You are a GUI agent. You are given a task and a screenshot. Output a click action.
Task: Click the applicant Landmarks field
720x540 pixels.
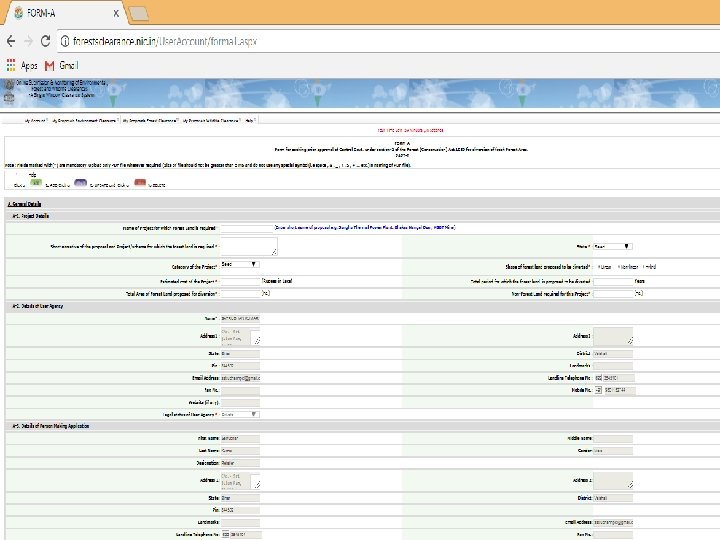coord(240,523)
